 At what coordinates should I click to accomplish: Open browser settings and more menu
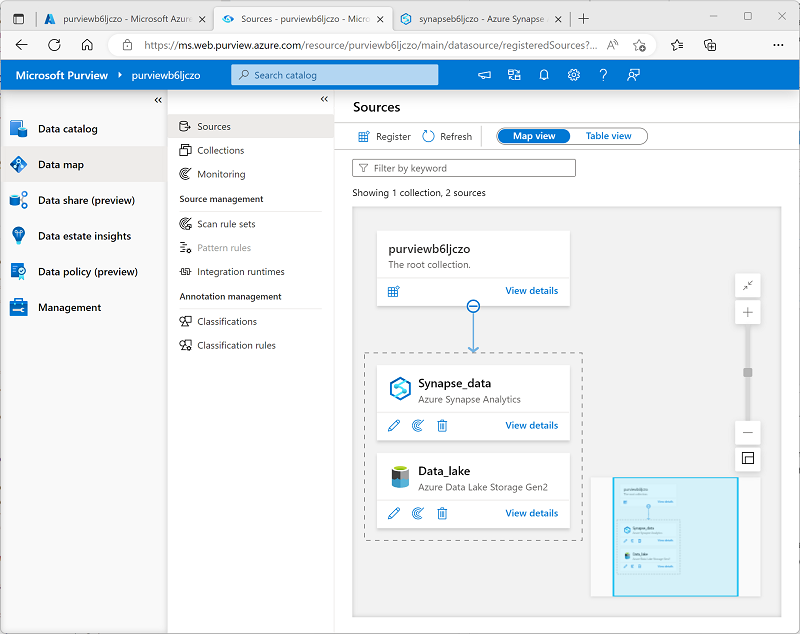coord(778,45)
